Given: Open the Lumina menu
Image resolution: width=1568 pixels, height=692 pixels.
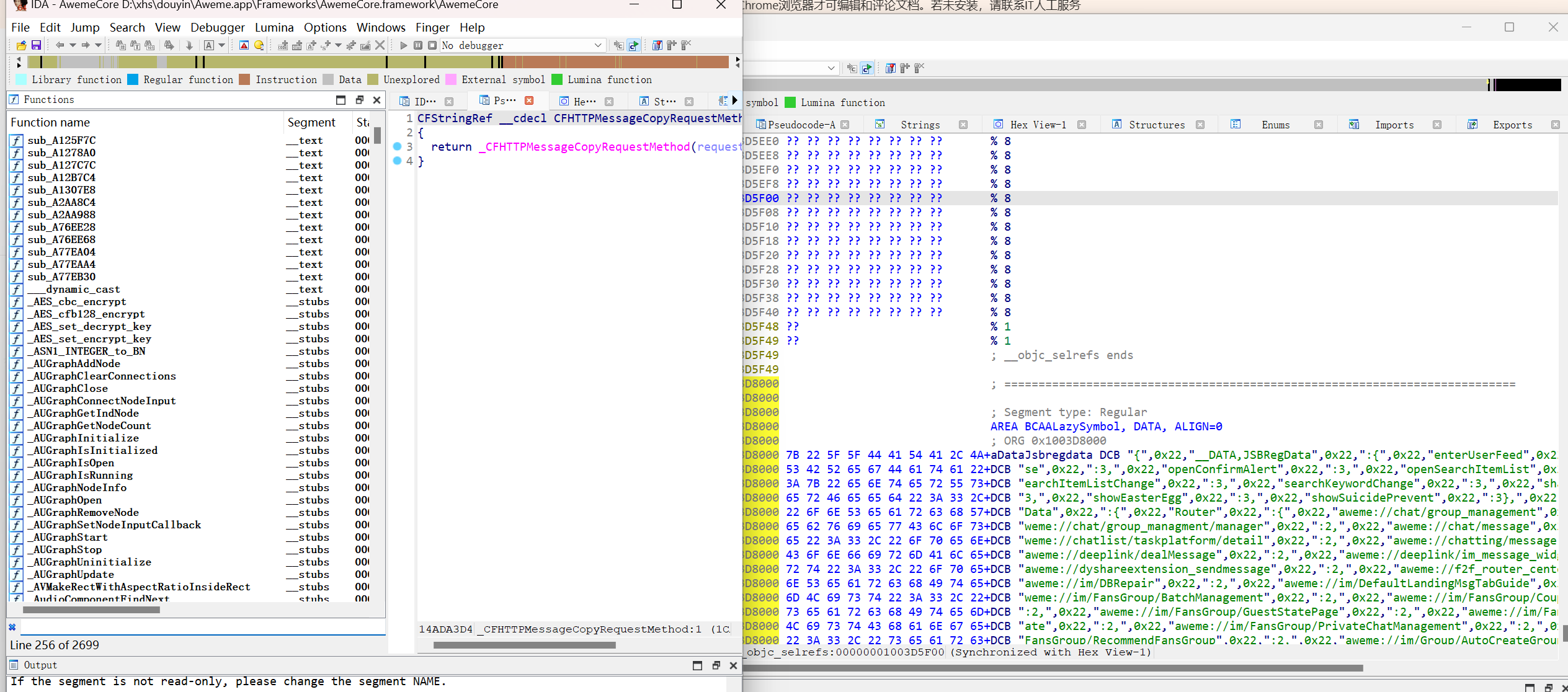Looking at the screenshot, I should [x=274, y=27].
